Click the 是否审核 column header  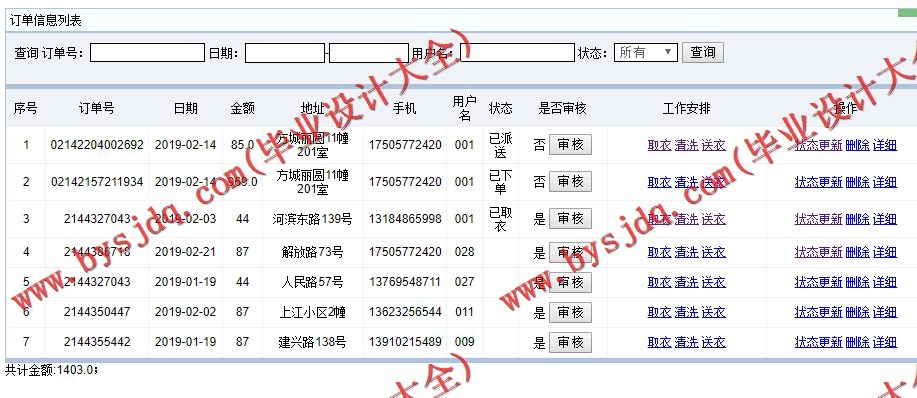click(x=562, y=108)
